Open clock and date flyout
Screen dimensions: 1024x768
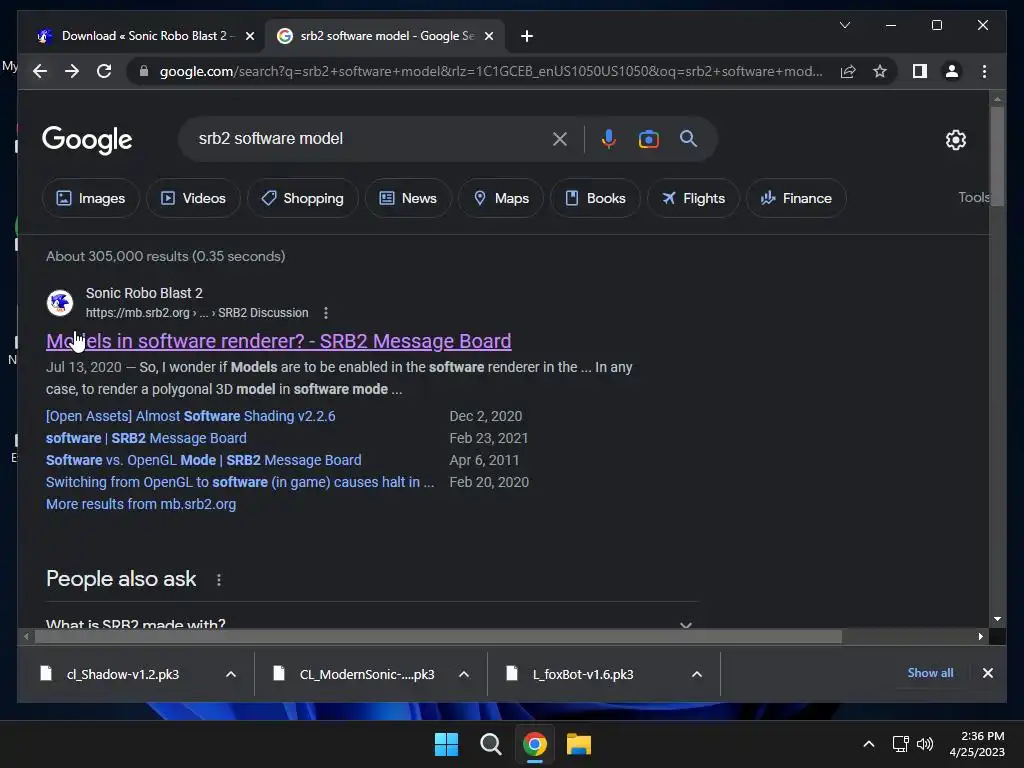tap(977, 744)
